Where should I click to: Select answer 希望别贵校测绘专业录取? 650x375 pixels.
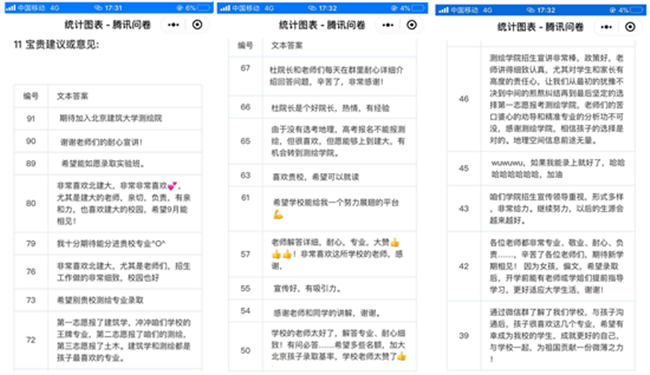coord(100,300)
